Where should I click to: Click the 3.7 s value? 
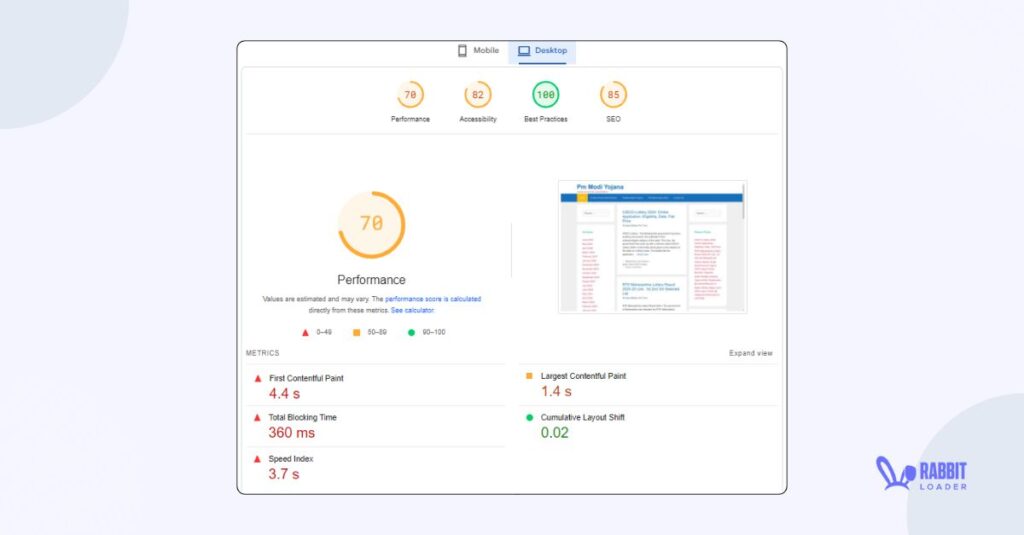(x=283, y=474)
